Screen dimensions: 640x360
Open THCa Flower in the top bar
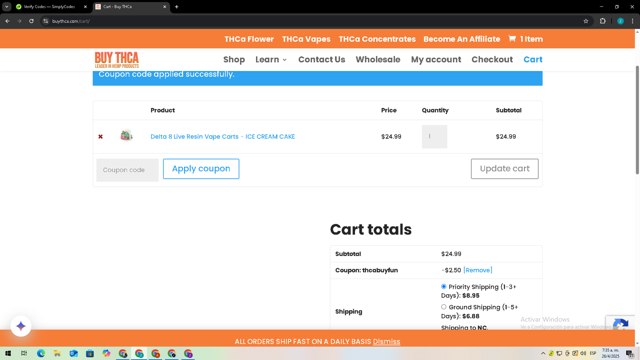tap(249, 39)
